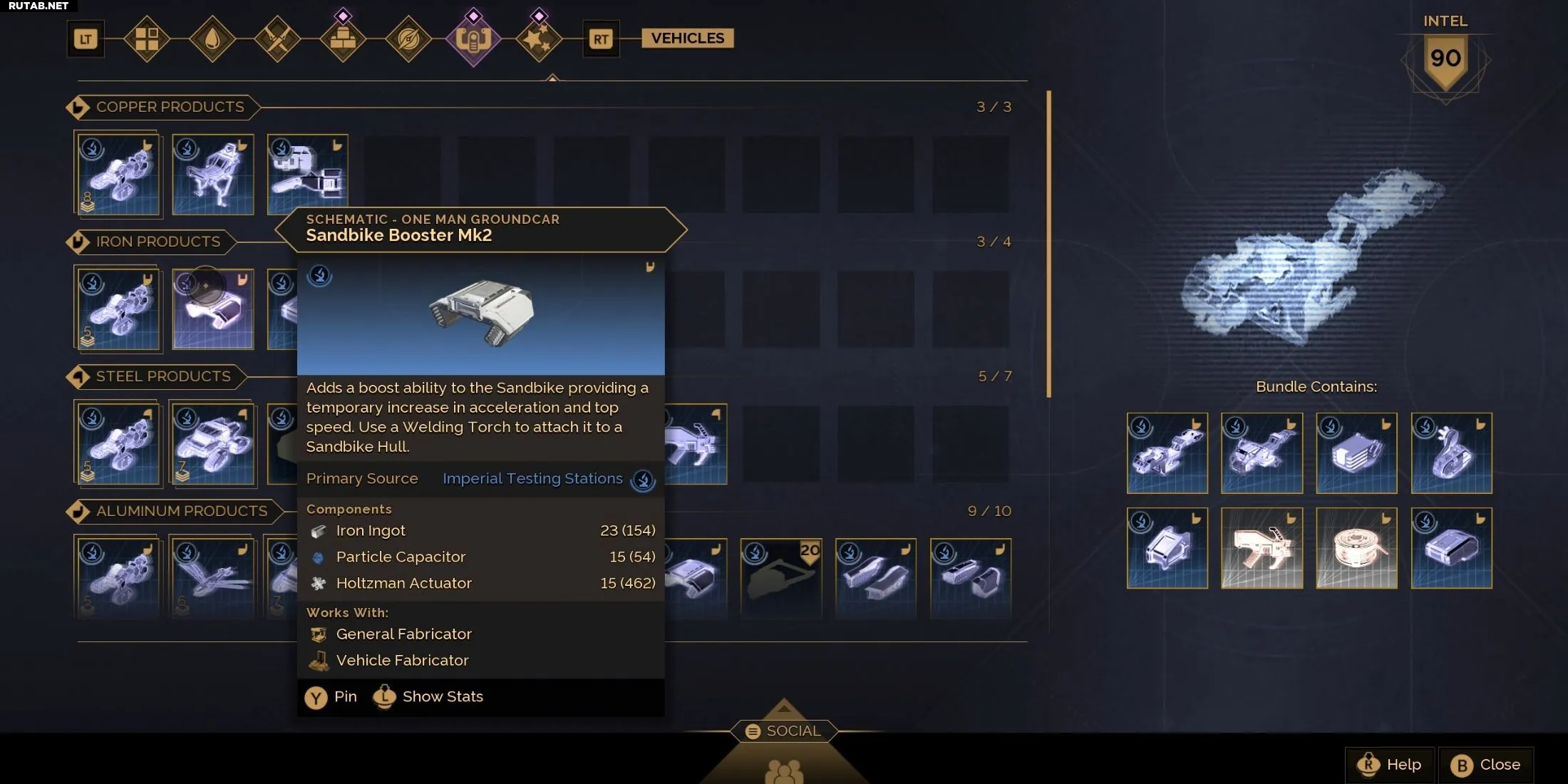
Task: Select the first Copper Products sandbike thumbnail
Action: [x=118, y=174]
